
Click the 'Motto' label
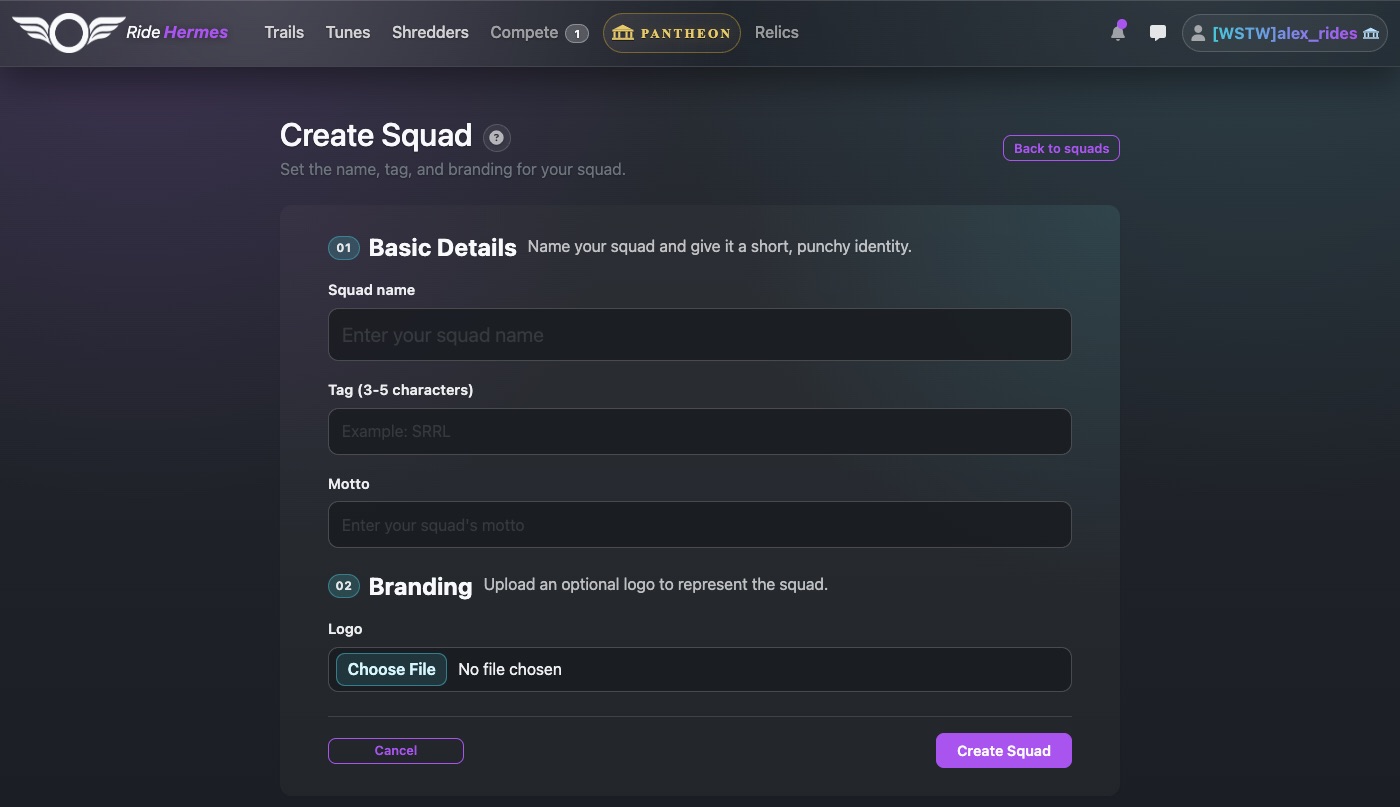pos(349,484)
